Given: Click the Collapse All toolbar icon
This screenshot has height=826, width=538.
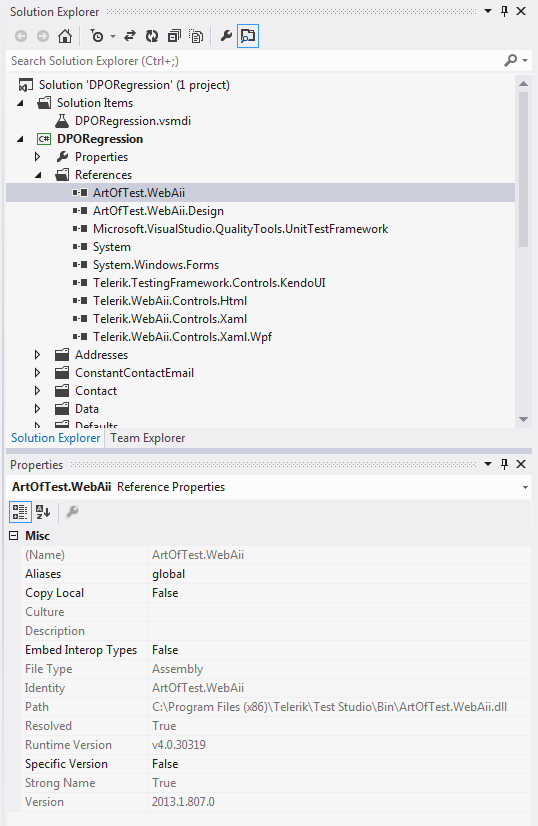Looking at the screenshot, I should click(174, 36).
